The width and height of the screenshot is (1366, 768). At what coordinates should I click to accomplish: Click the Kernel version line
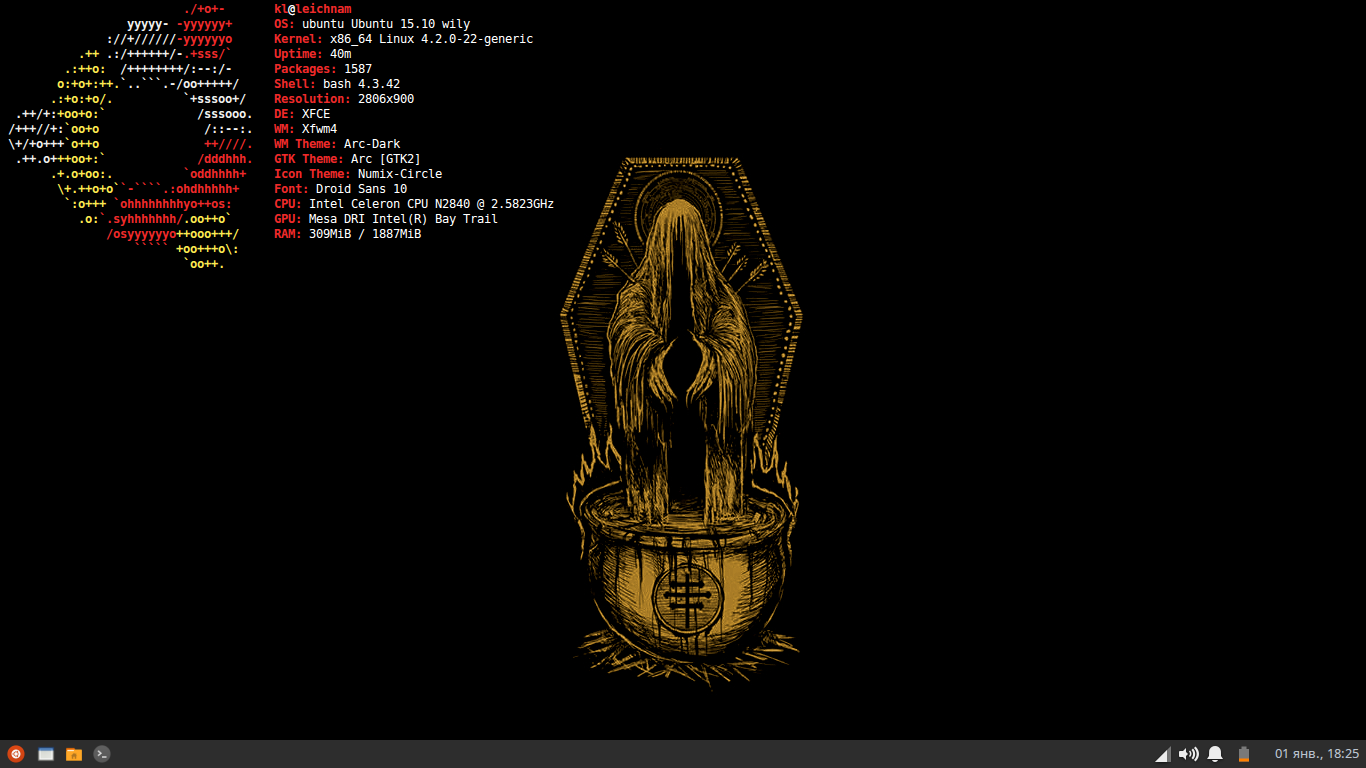click(403, 39)
